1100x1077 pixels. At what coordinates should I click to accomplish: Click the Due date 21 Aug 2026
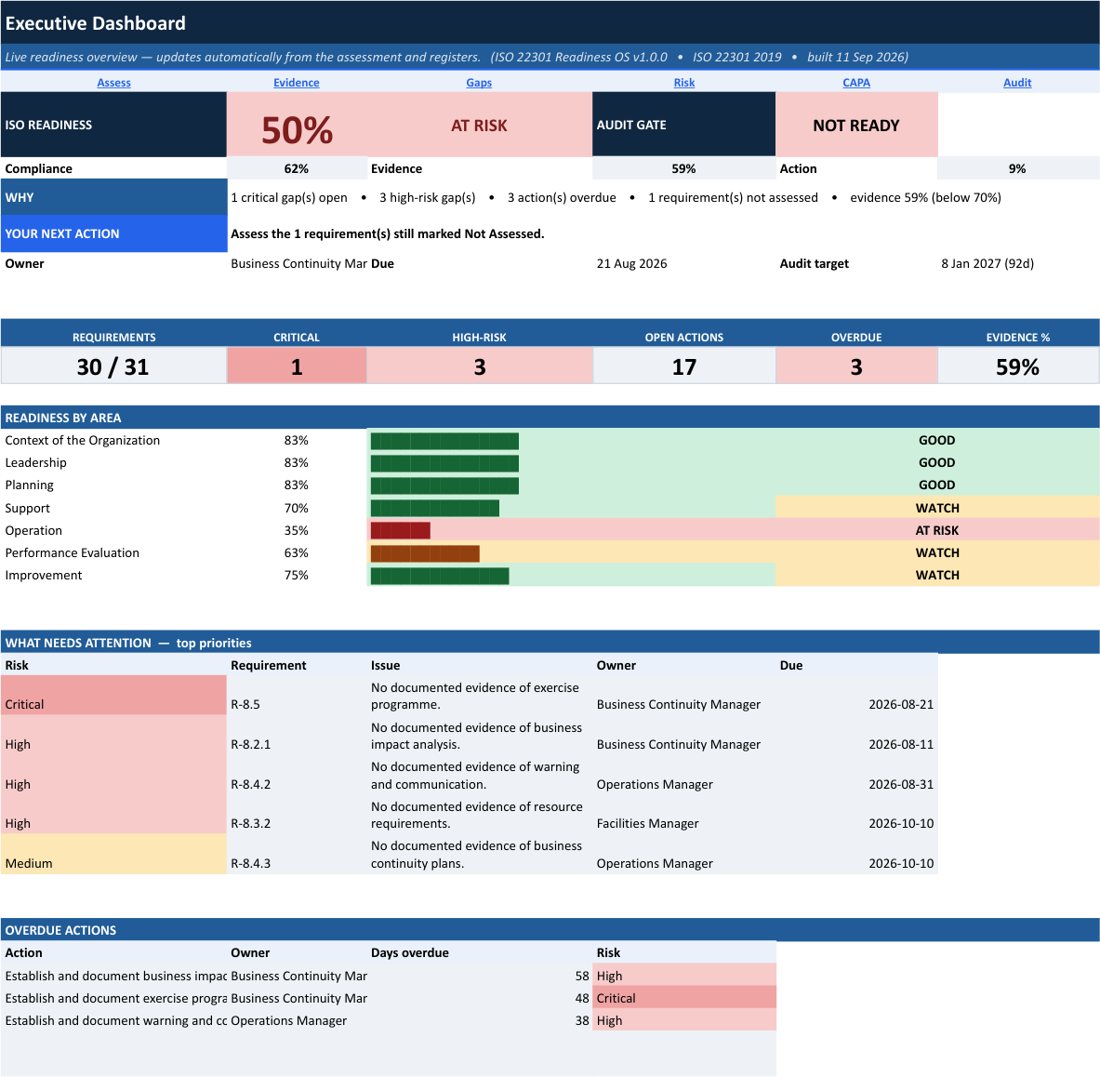click(631, 264)
